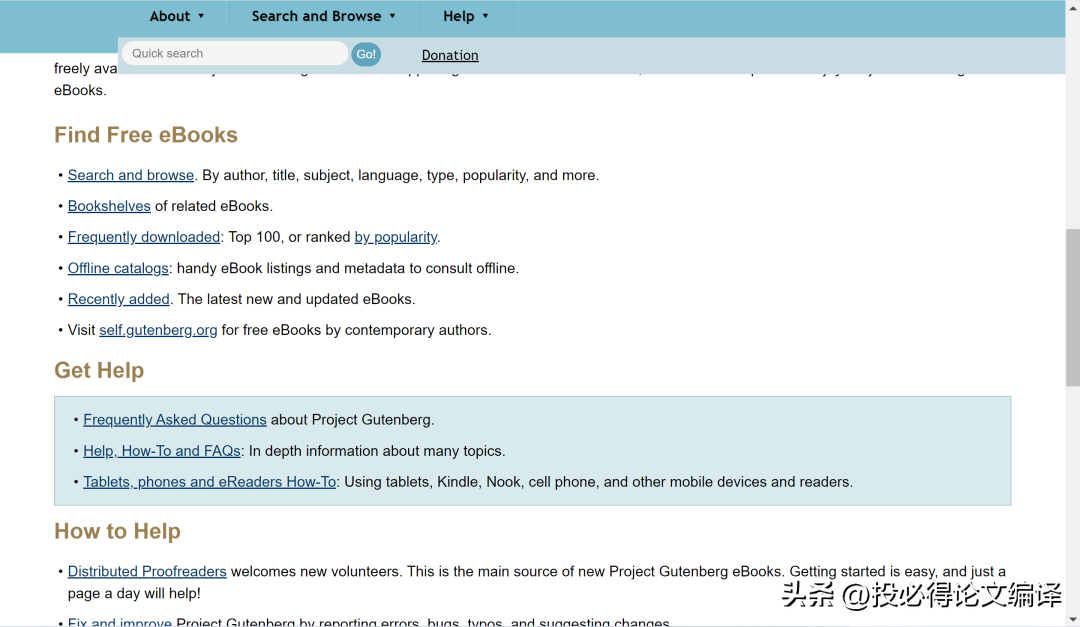The width and height of the screenshot is (1080, 627).
Task: Click the Find Free eBooks heading
Action: point(146,134)
